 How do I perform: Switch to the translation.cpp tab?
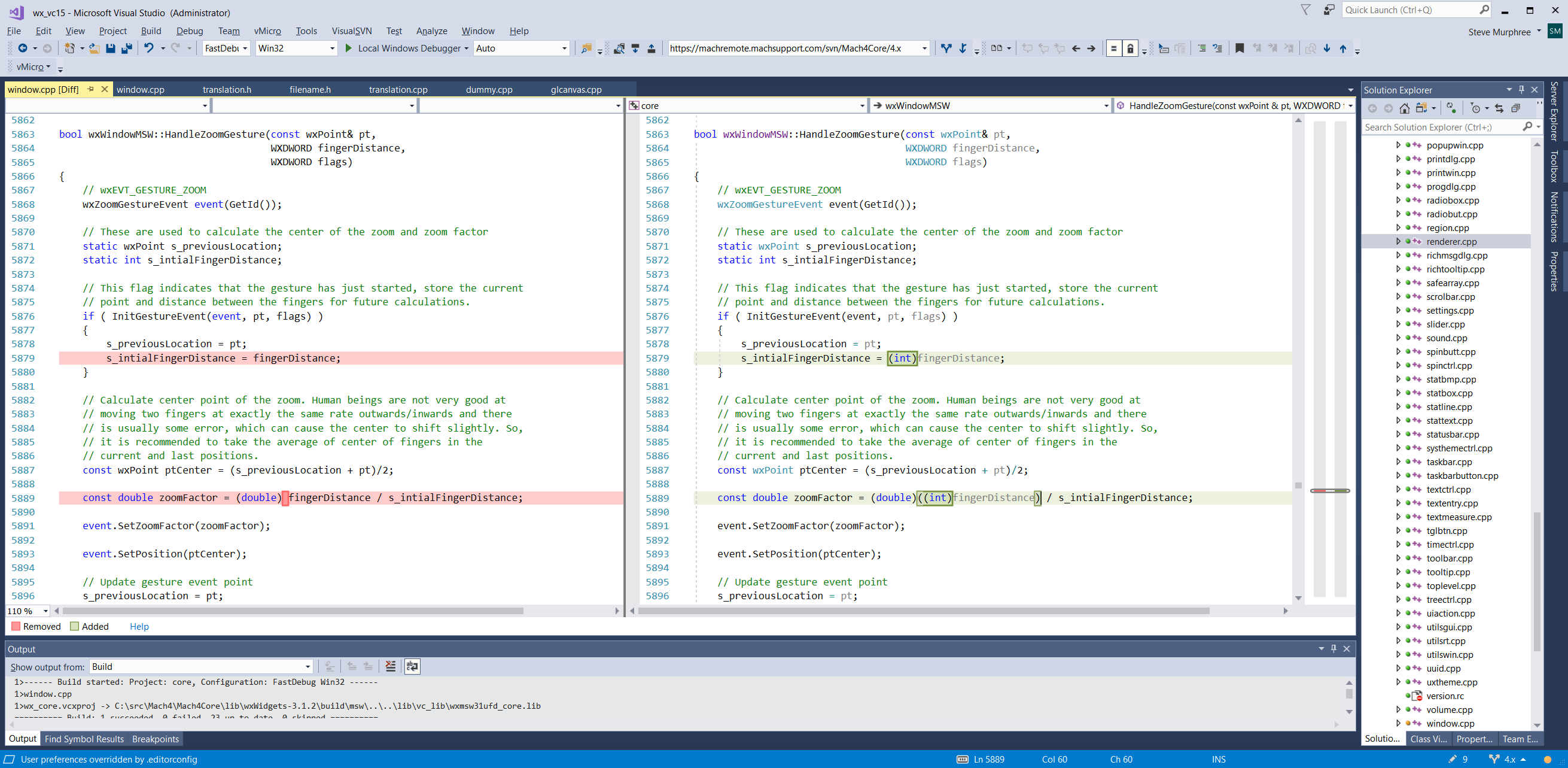coord(398,90)
